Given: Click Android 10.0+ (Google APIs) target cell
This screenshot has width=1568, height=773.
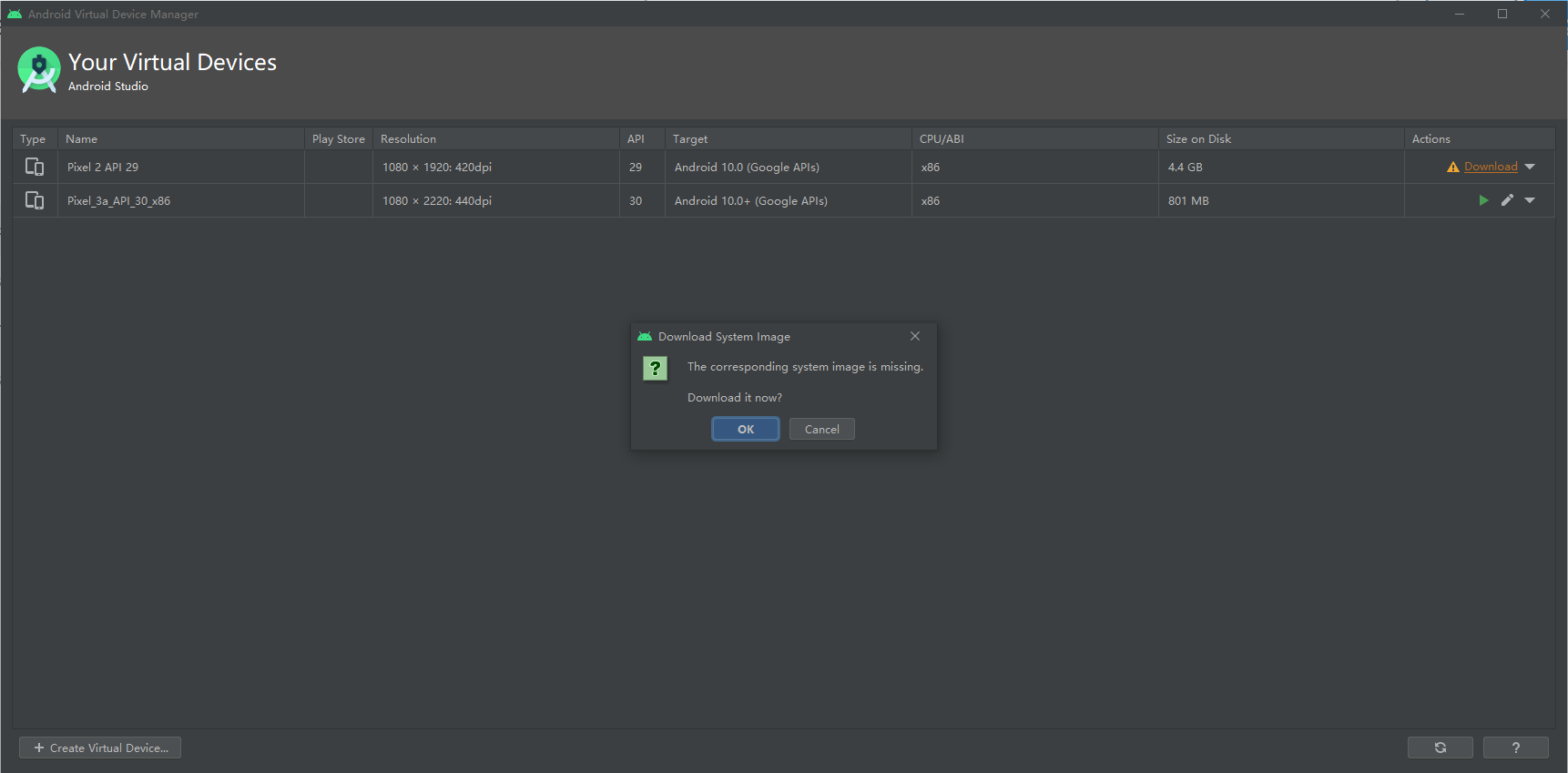Looking at the screenshot, I should point(788,200).
